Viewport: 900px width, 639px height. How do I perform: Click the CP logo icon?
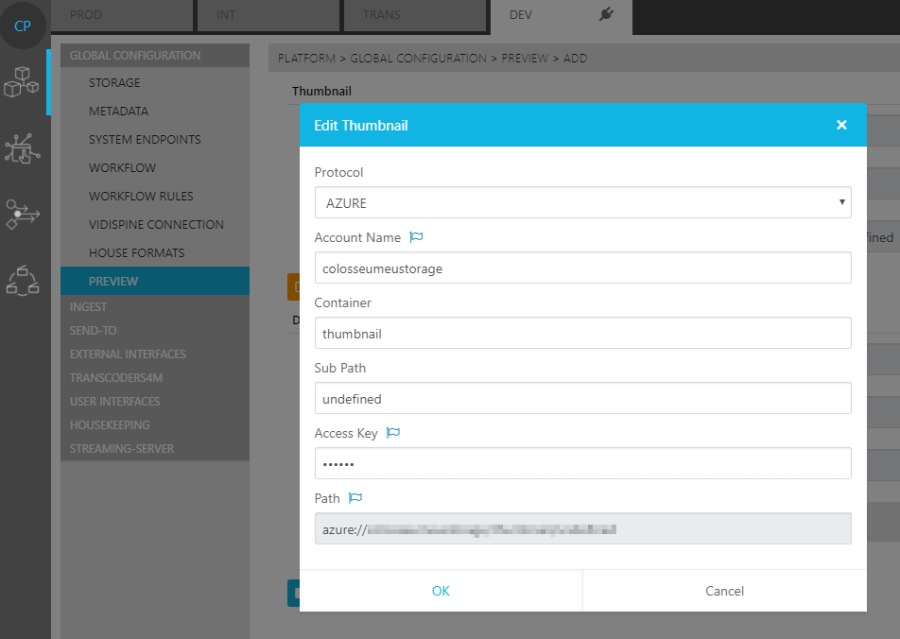tap(22, 26)
